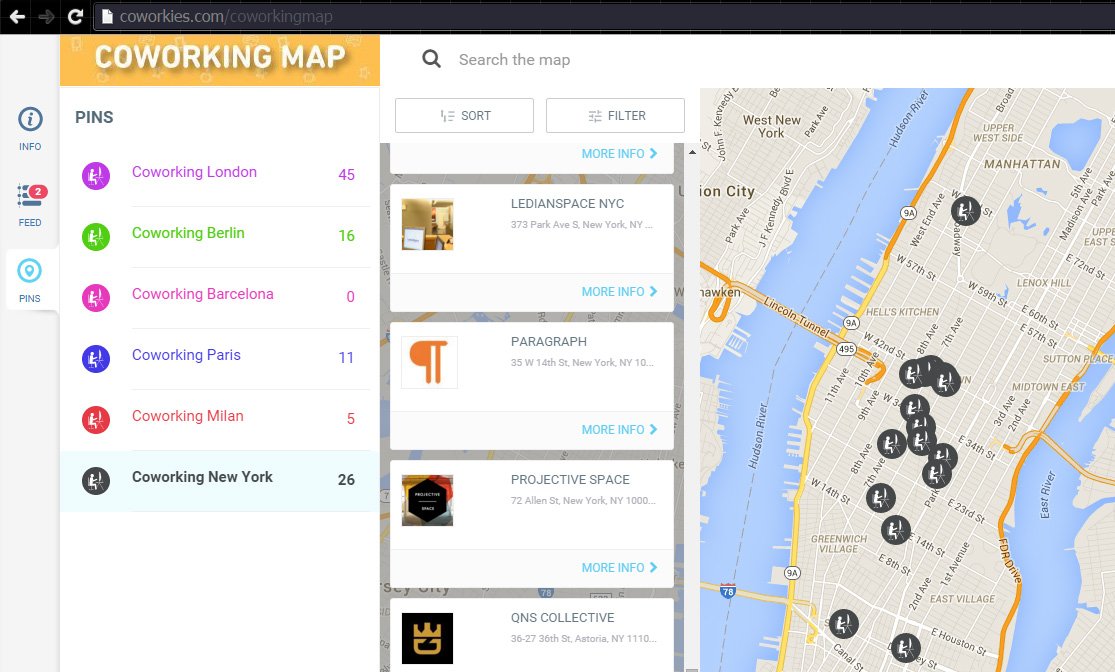The image size is (1115, 672).
Task: Click the browser back arrow
Action: pos(17,16)
